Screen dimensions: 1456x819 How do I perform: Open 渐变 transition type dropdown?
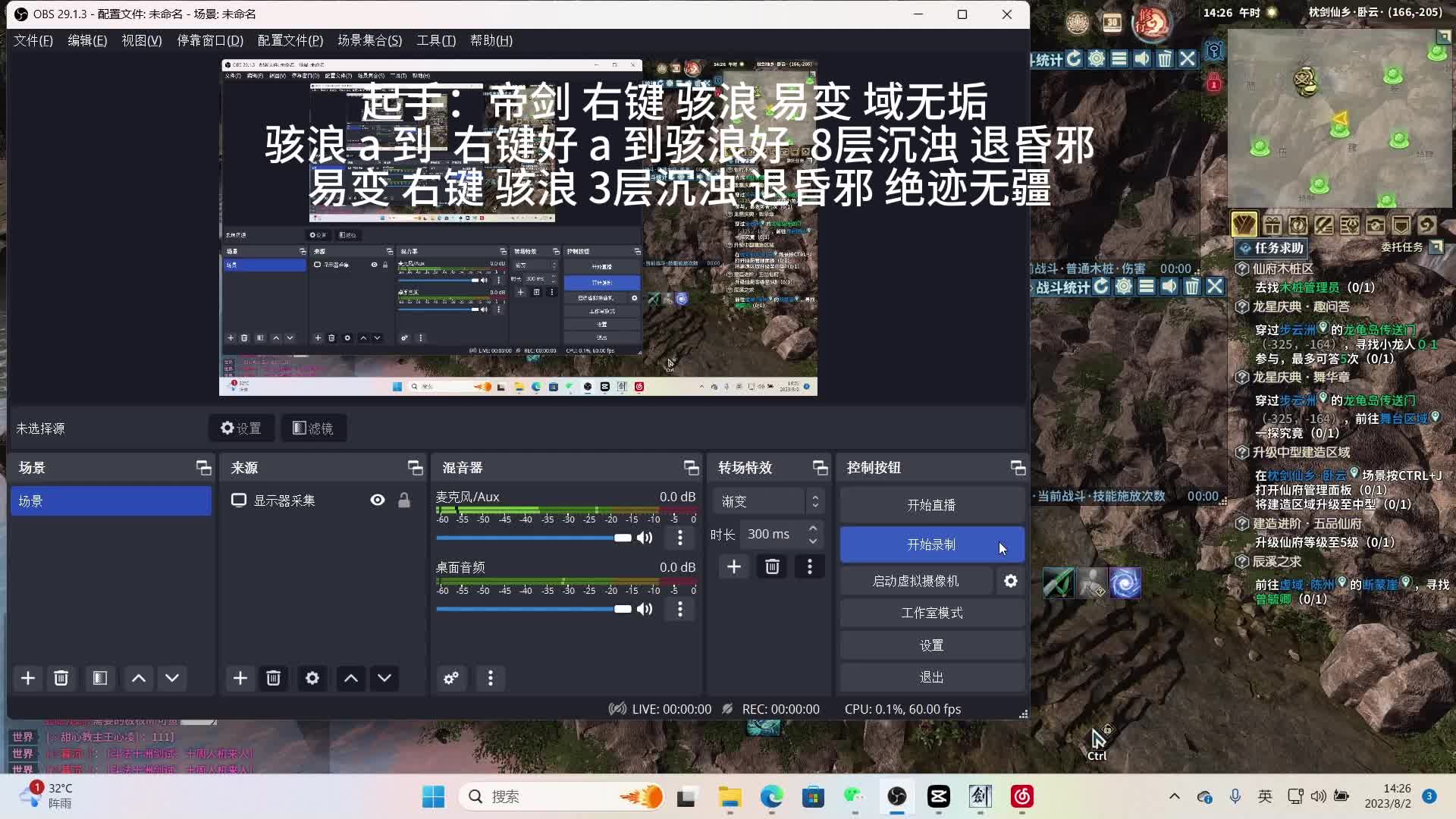(x=767, y=501)
